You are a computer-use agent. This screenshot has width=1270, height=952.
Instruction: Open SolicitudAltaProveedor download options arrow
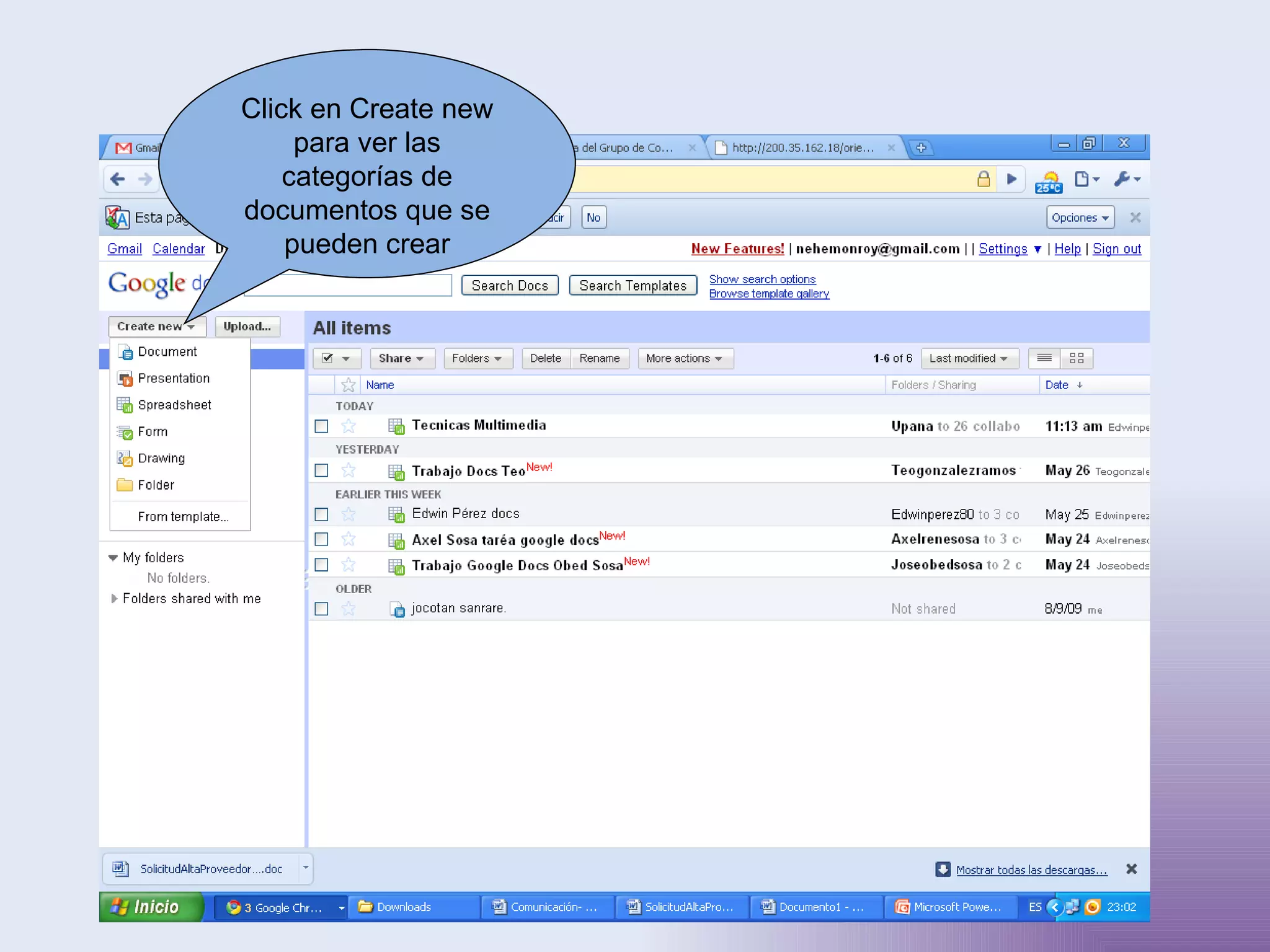click(x=306, y=868)
